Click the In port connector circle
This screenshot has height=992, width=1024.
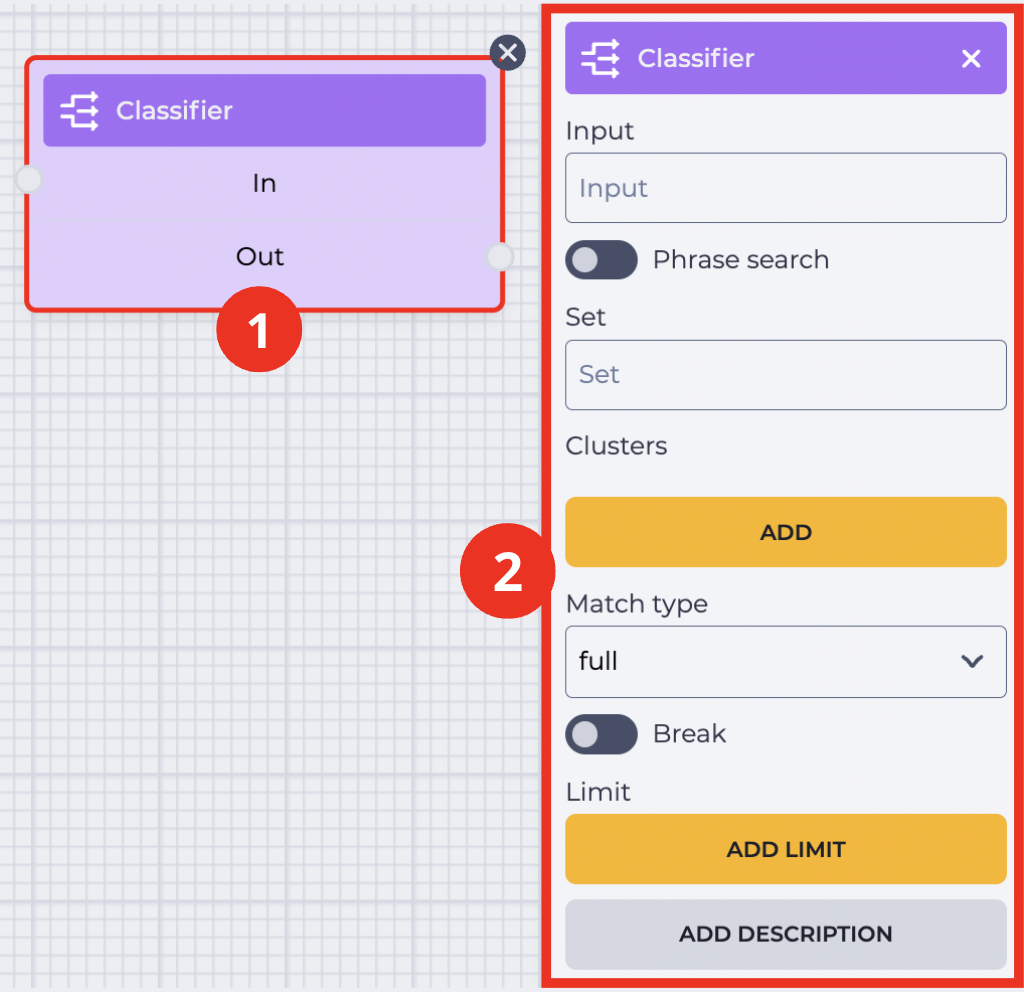[29, 180]
